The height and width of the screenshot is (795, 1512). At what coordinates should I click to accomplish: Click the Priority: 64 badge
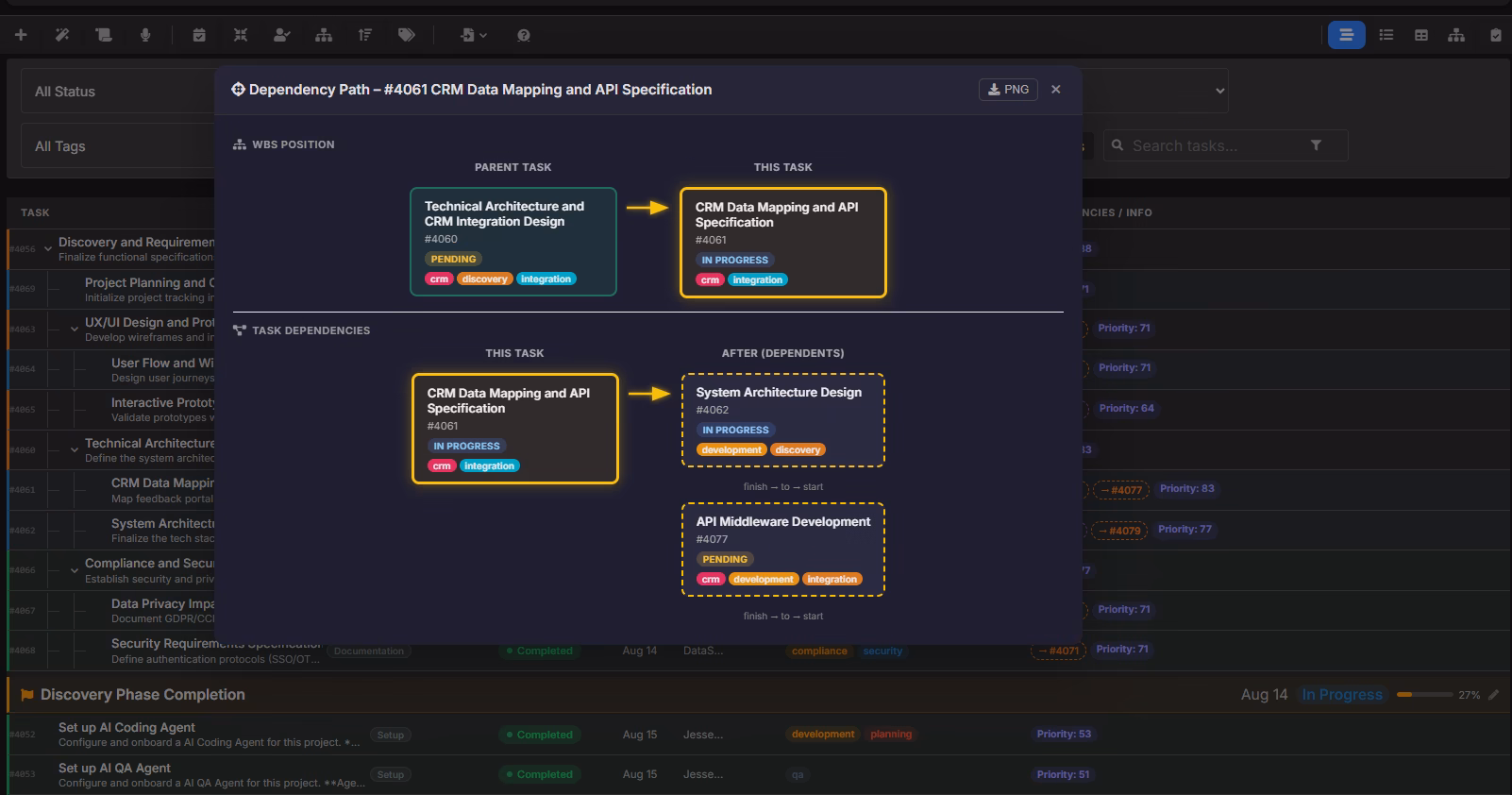[x=1126, y=408]
